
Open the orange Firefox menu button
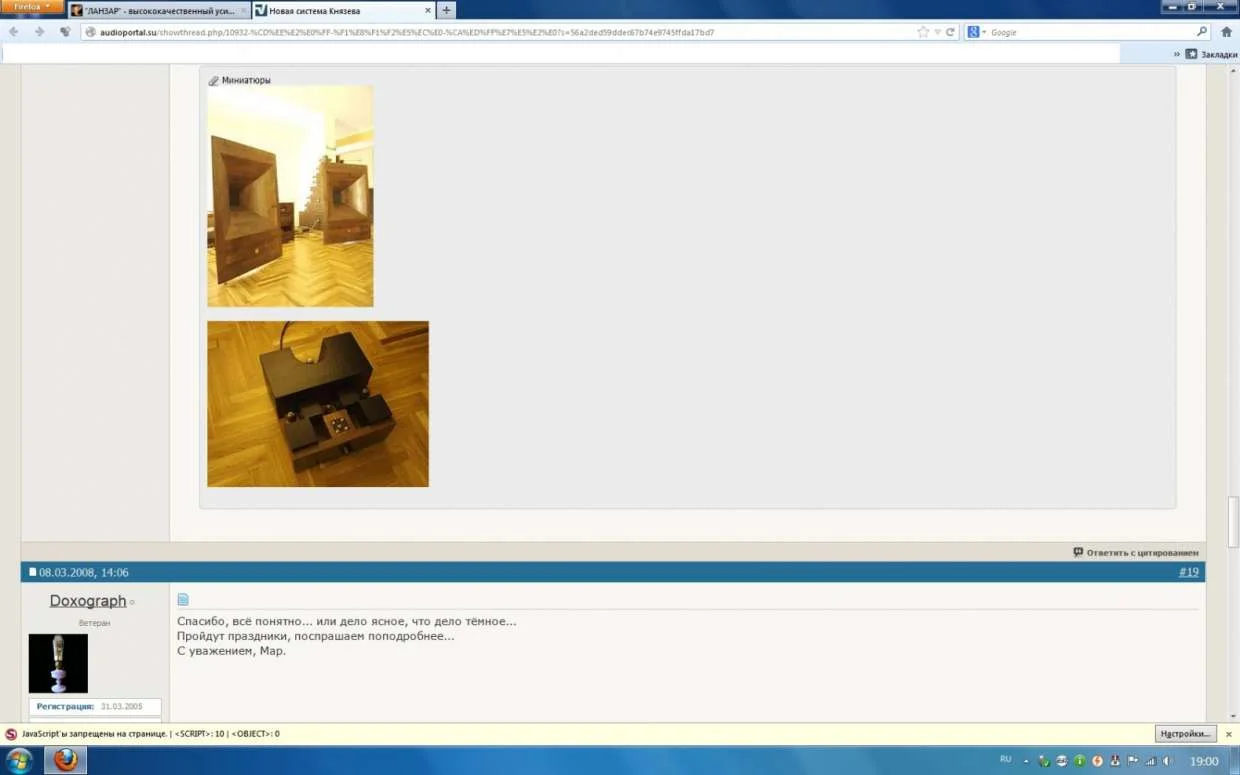(32, 6)
